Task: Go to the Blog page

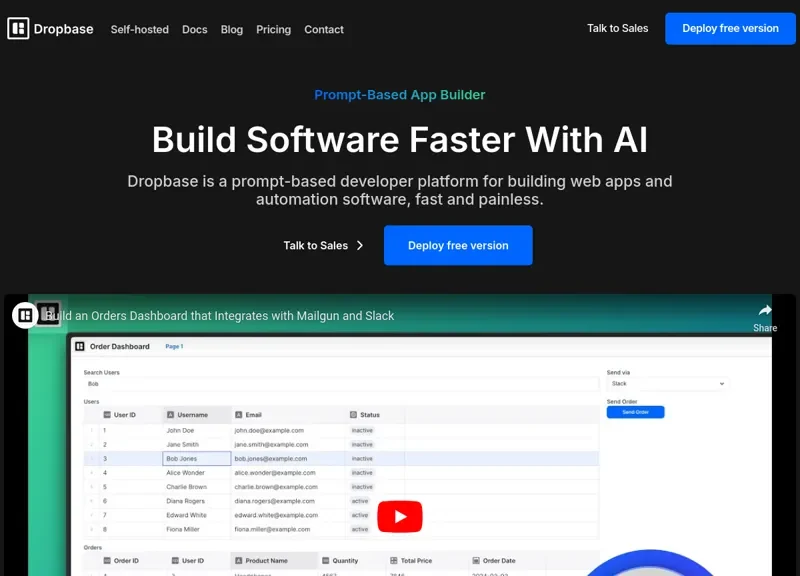Action: (232, 30)
